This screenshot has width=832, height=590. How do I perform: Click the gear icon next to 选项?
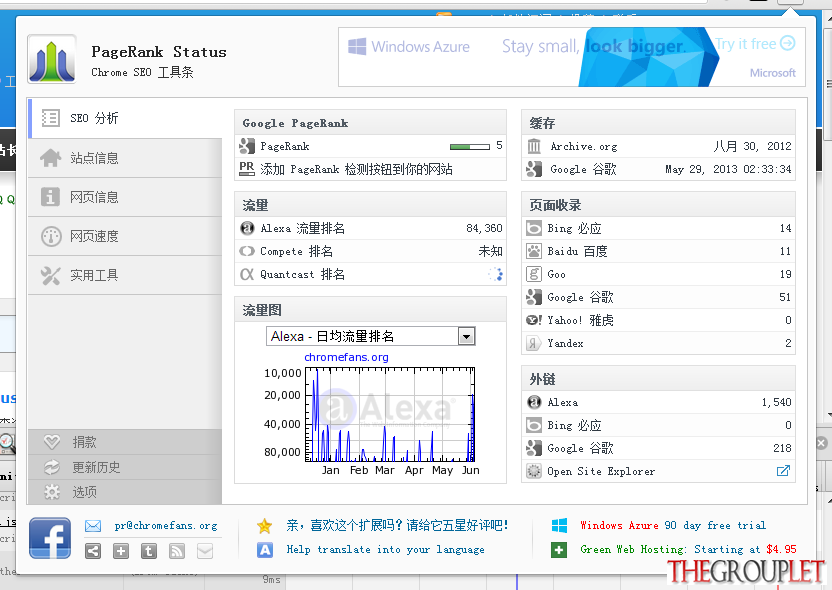click(x=51, y=492)
